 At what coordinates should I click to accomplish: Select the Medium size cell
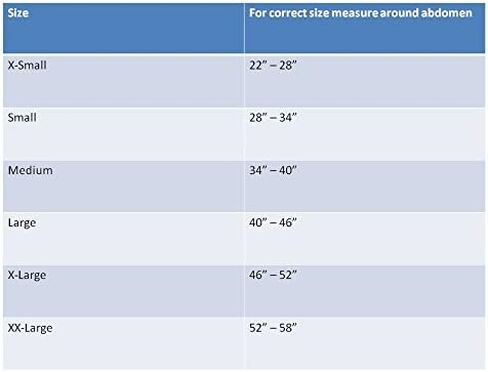(x=124, y=186)
